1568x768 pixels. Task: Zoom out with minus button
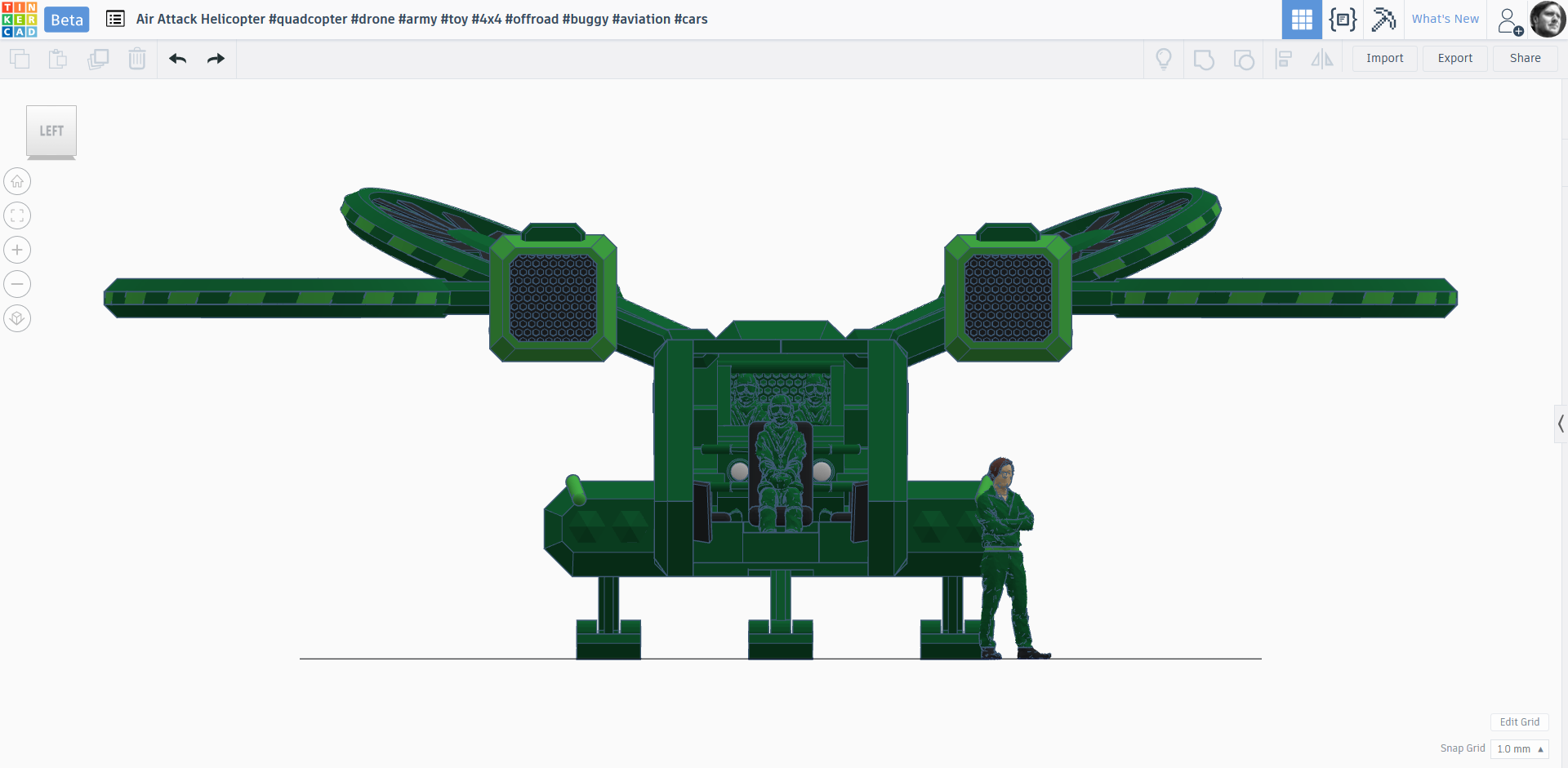[17, 284]
